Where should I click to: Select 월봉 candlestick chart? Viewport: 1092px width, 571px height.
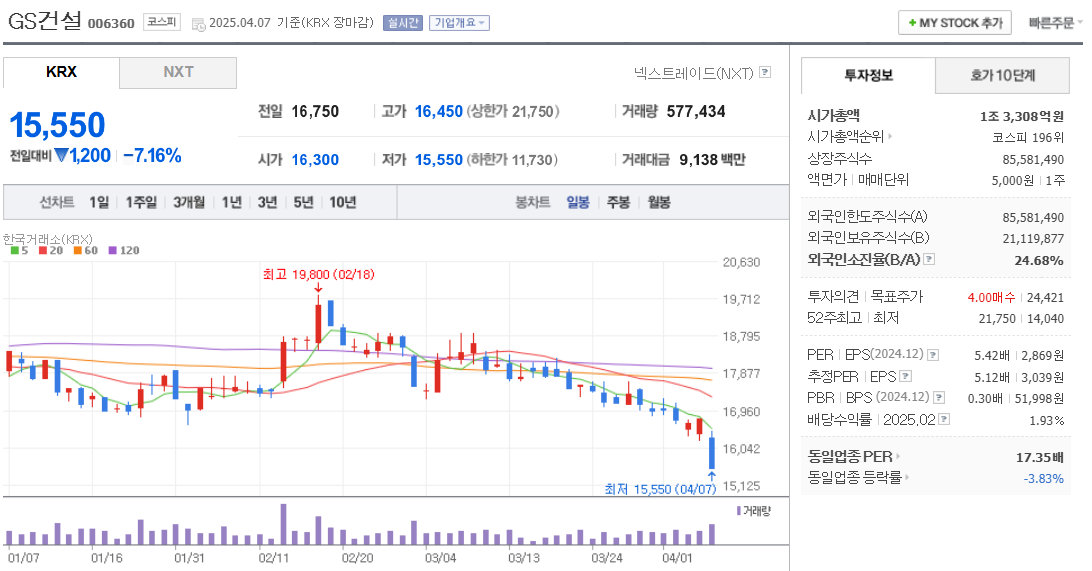(x=659, y=203)
